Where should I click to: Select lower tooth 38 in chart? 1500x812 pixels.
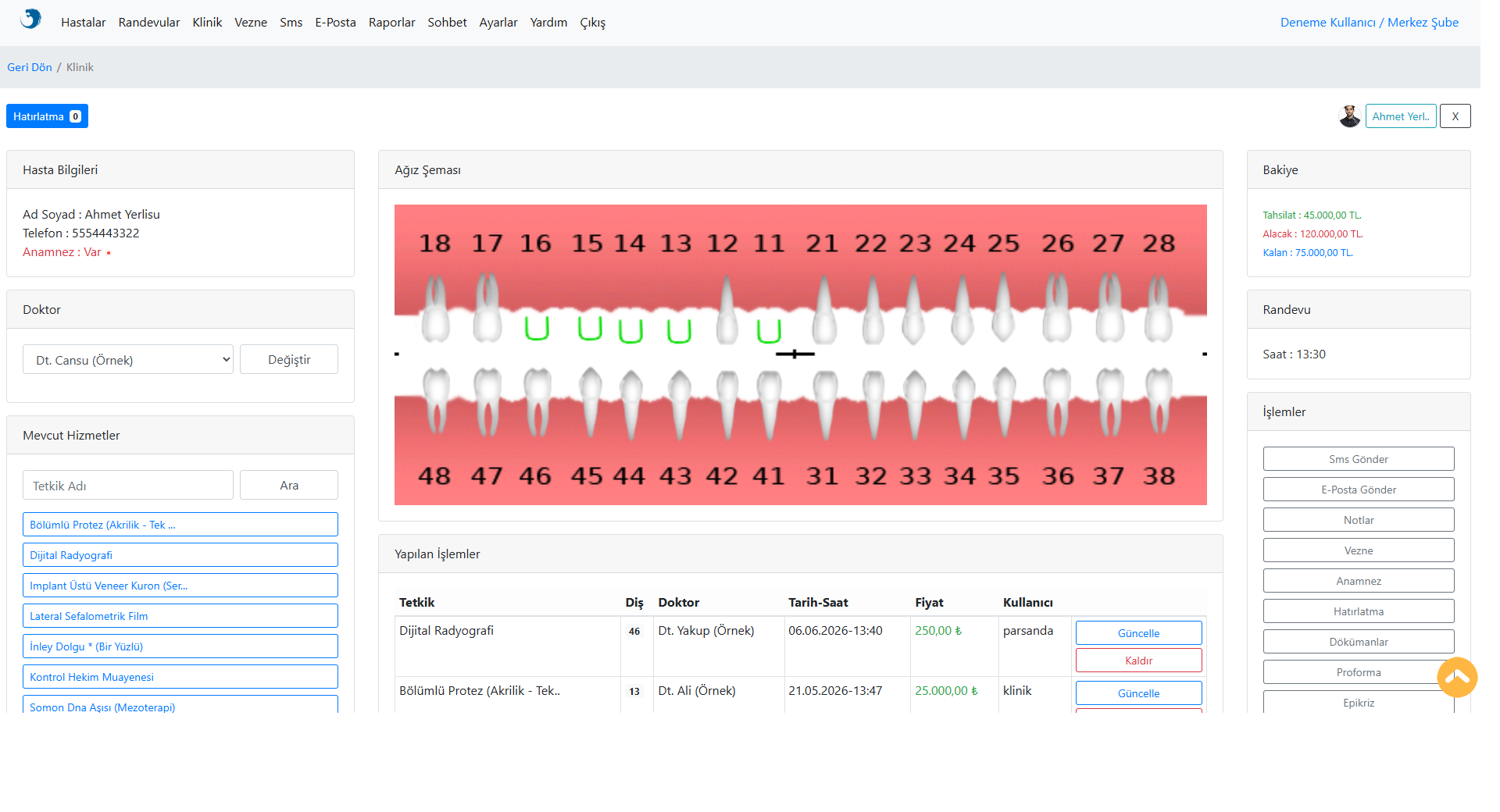1159,401
